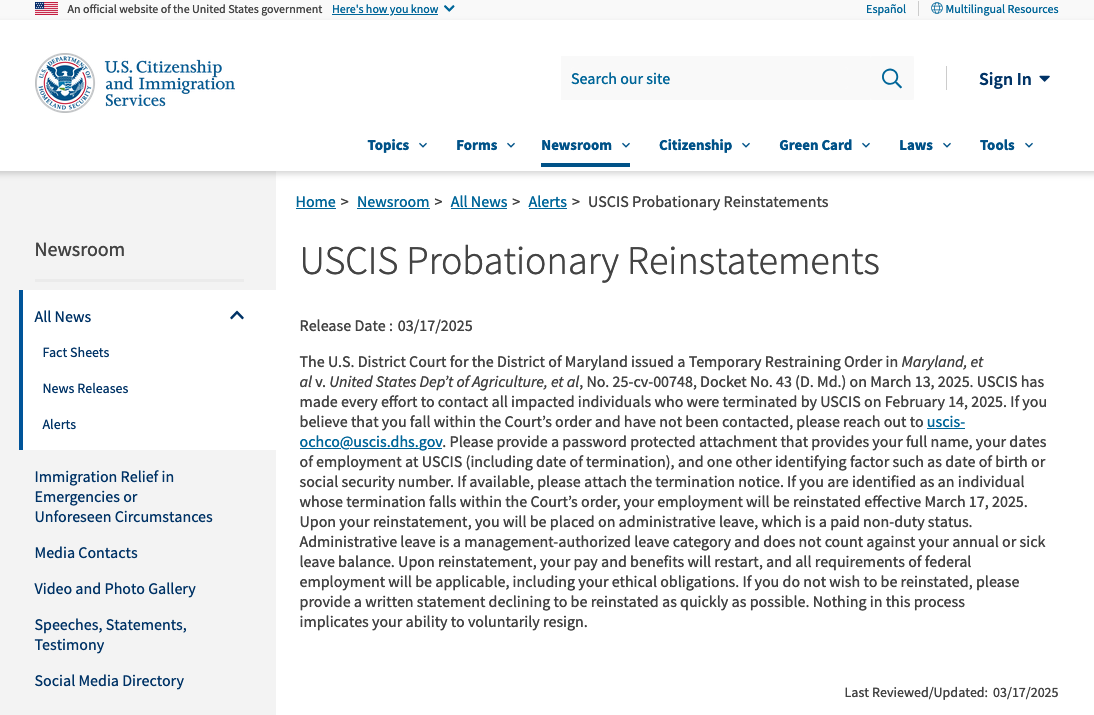Open the Topics navigation menu
Screen dimensions: 1094x715
coord(397,145)
